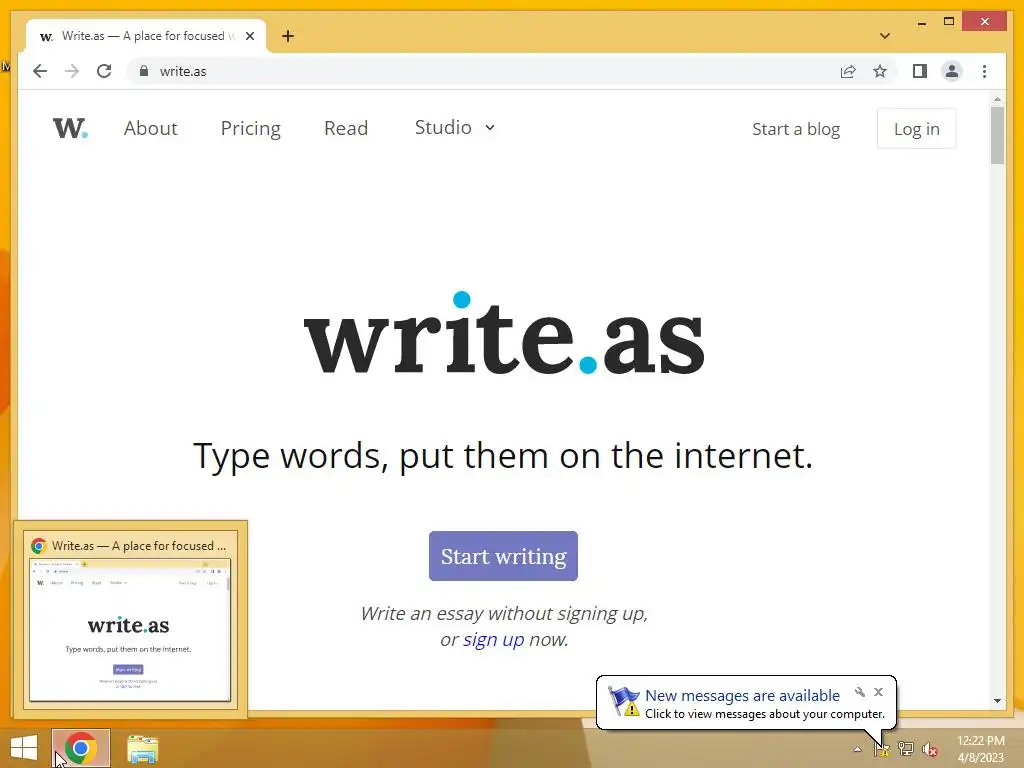Expand the Studio dropdown menu
This screenshot has width=1024, height=768.
point(455,127)
